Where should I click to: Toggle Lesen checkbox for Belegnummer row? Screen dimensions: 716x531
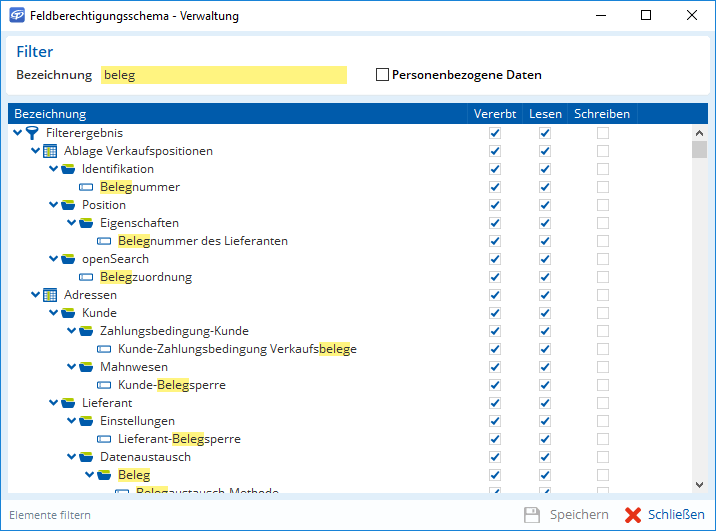[545, 187]
